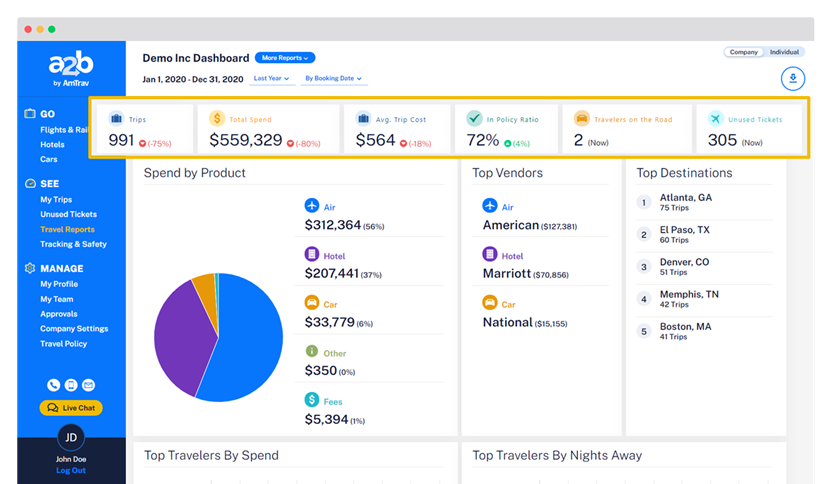The image size is (832, 484).
Task: Select the Company view toggle
Action: [x=743, y=52]
